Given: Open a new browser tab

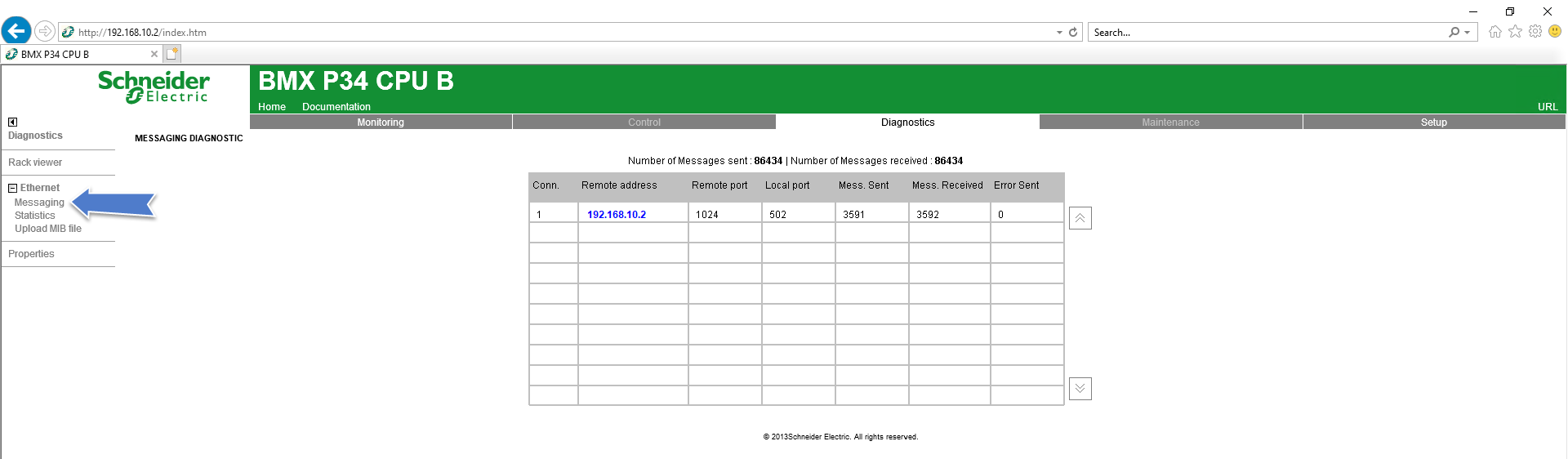Looking at the screenshot, I should tap(171, 54).
